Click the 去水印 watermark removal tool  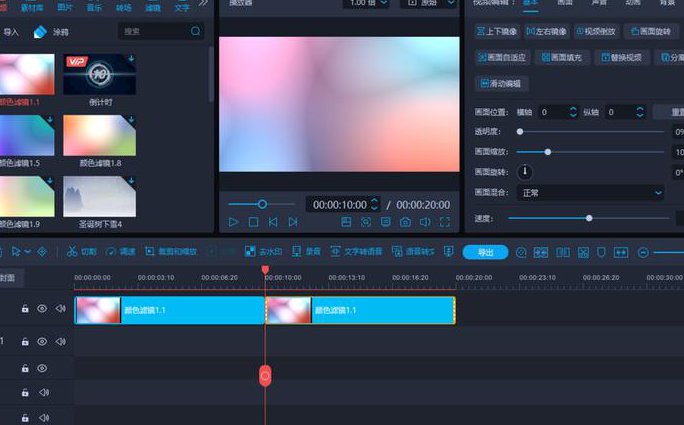pos(263,251)
